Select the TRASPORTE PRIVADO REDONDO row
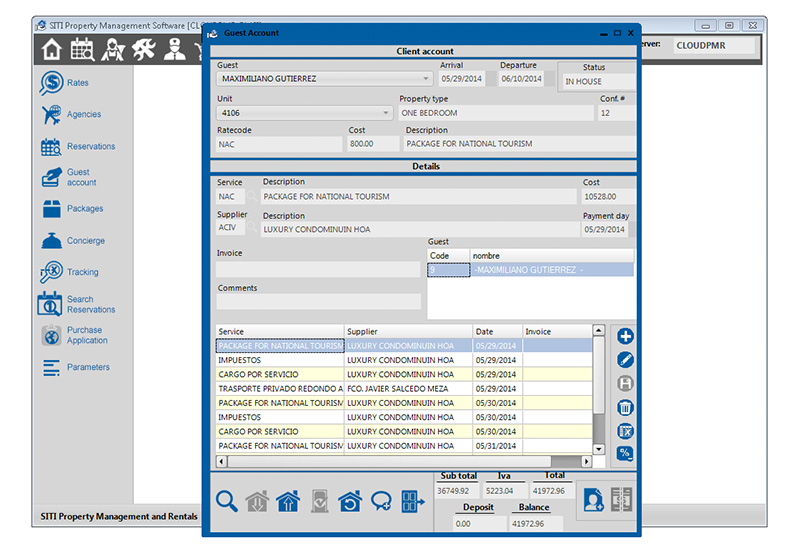The height and width of the screenshot is (551, 800). point(280,389)
